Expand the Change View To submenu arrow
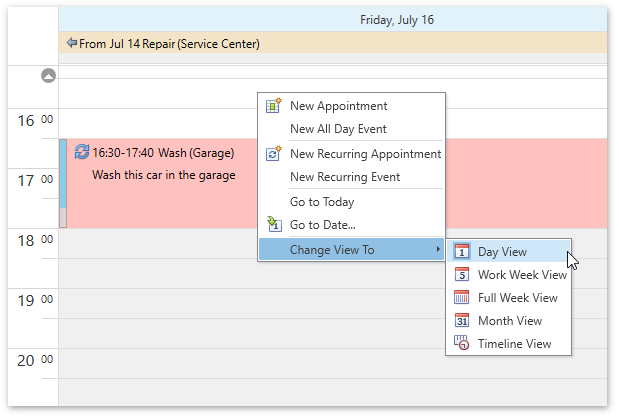 pos(437,249)
